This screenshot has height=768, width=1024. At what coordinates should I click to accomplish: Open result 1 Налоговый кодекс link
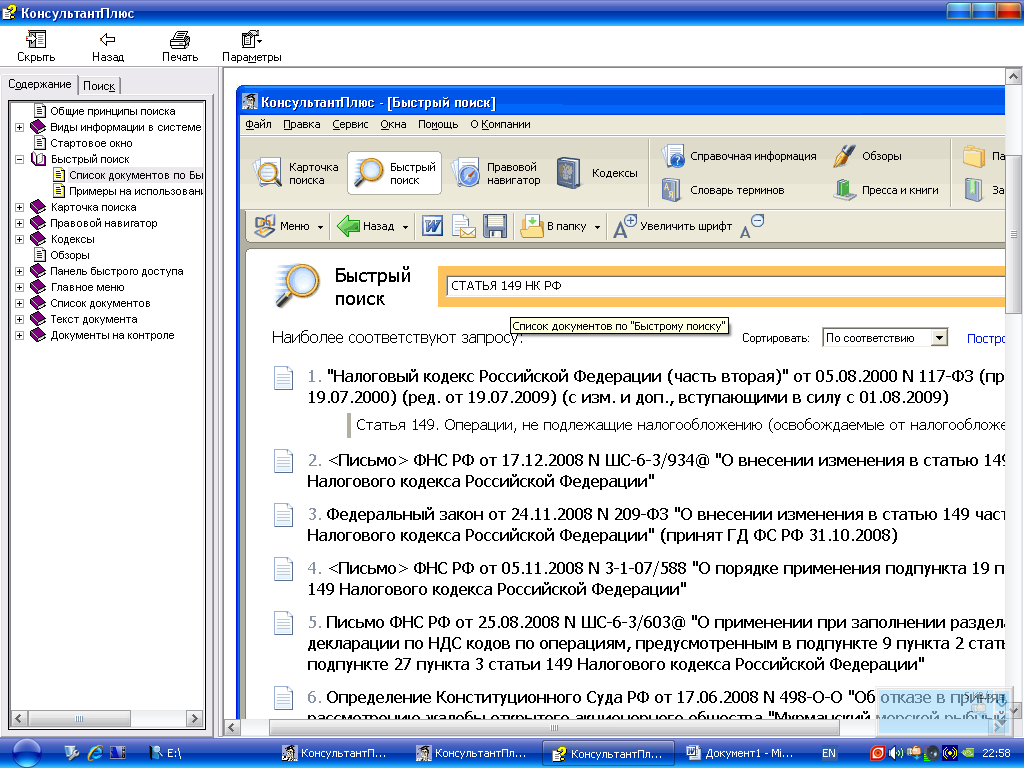coord(655,387)
